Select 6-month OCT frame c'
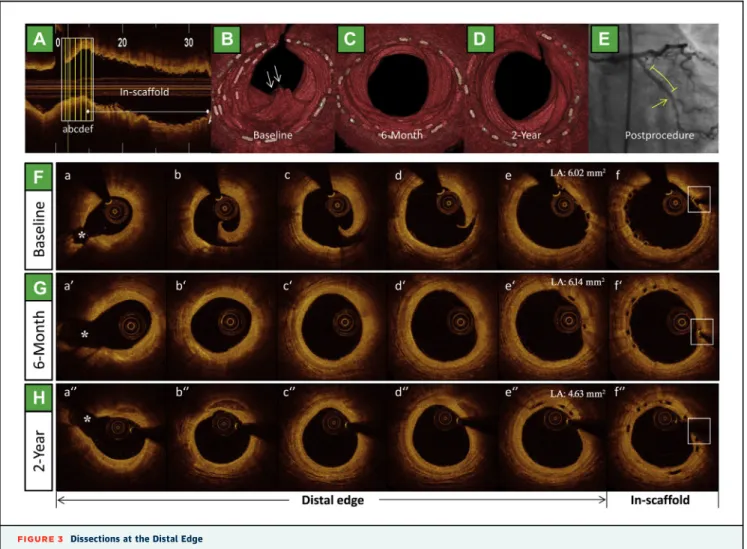The height and width of the screenshot is (549, 747). [332, 326]
